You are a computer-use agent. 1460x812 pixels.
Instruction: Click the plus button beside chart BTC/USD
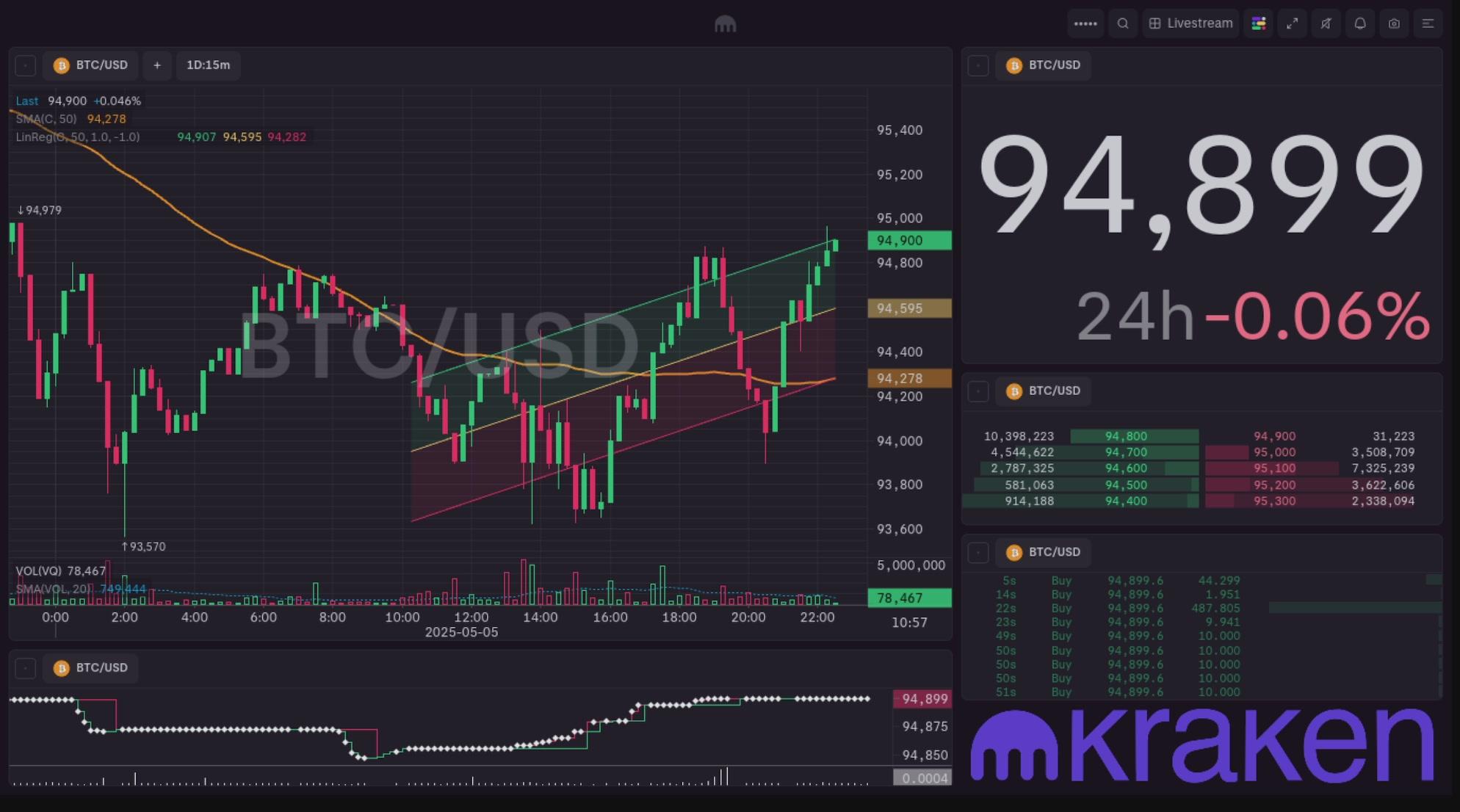[x=157, y=65]
